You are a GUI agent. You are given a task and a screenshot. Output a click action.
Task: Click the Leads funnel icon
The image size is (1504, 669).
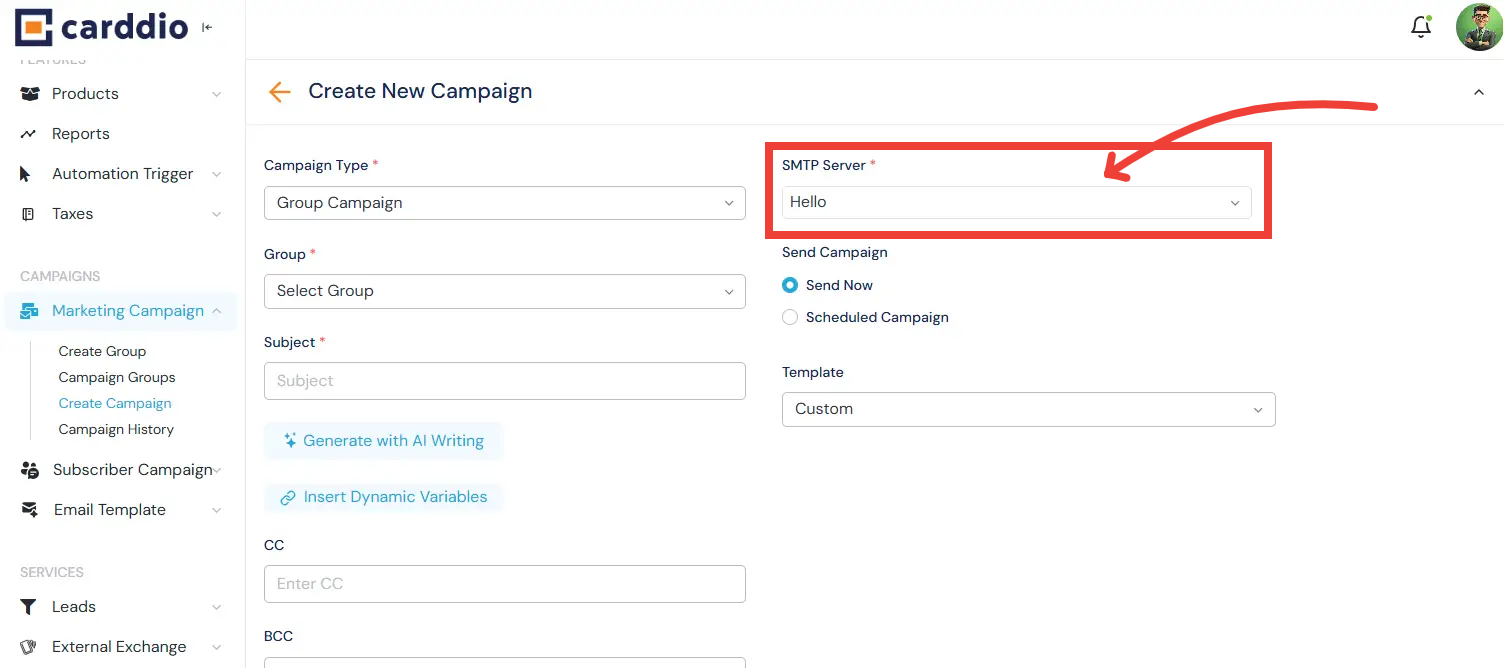(x=29, y=606)
